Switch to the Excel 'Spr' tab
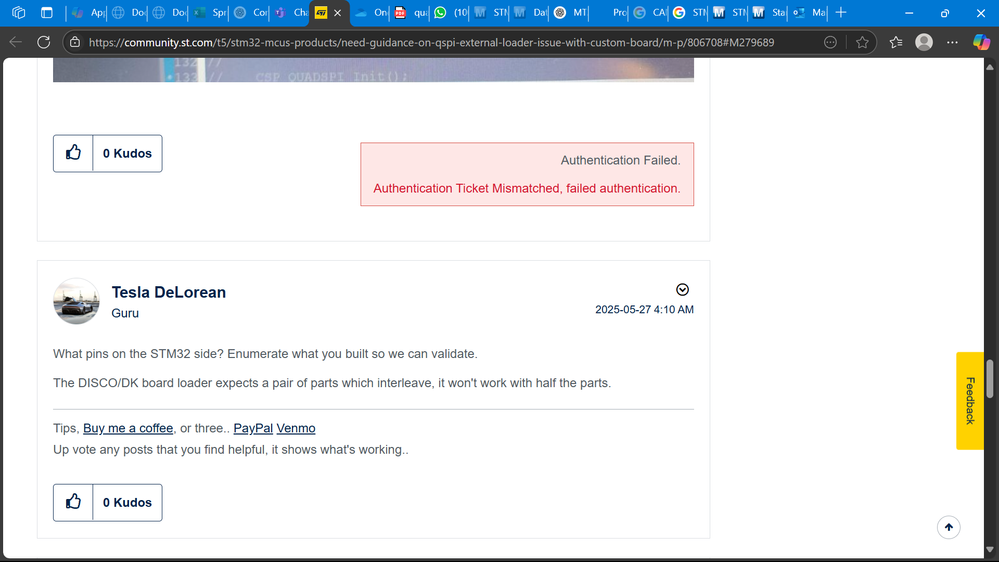 pos(210,13)
